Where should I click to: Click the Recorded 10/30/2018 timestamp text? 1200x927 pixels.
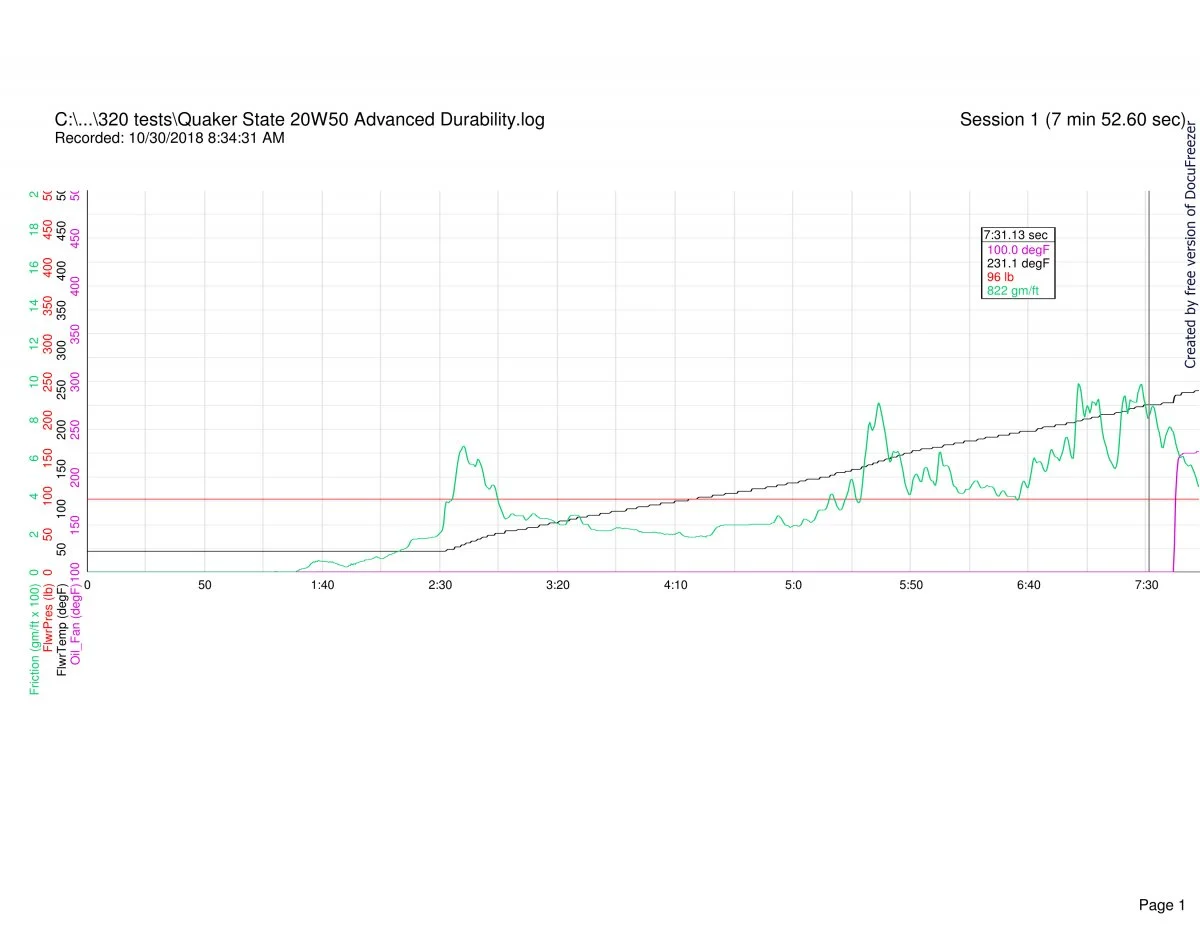169,138
